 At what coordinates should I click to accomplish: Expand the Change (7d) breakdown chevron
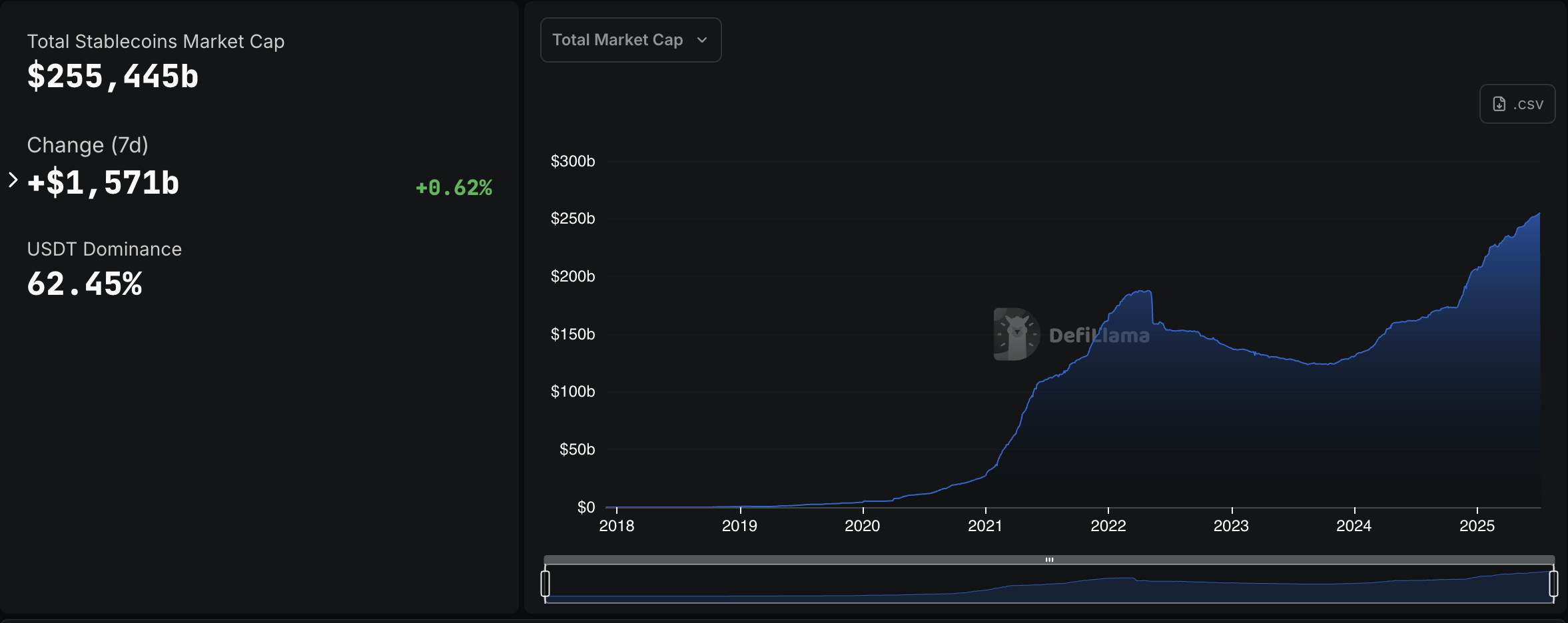pos(13,180)
